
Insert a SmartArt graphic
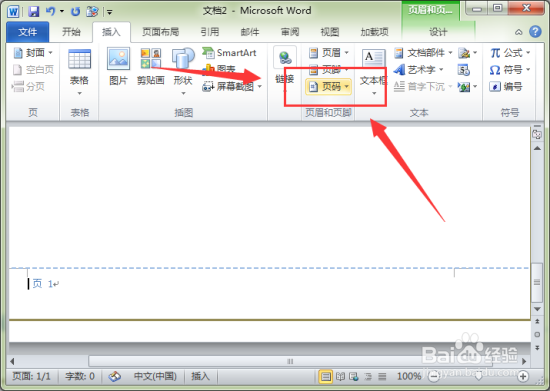(229, 53)
